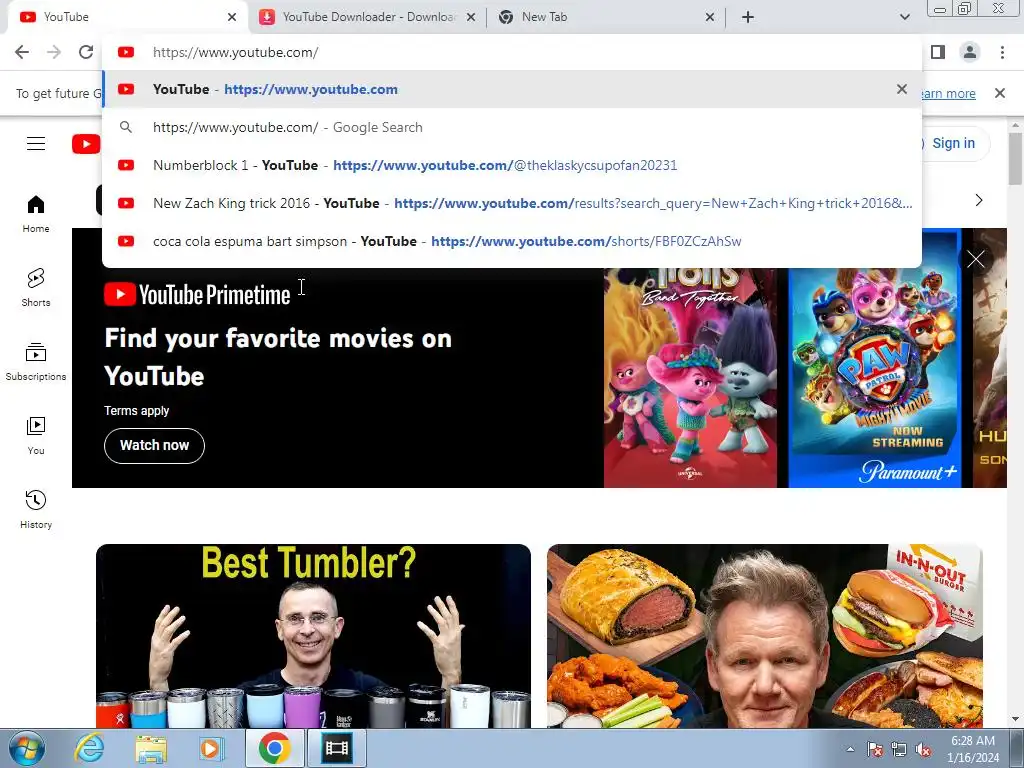Viewport: 1024px width, 768px height.
Task: Click the YouTube logo in header
Action: coord(86,144)
